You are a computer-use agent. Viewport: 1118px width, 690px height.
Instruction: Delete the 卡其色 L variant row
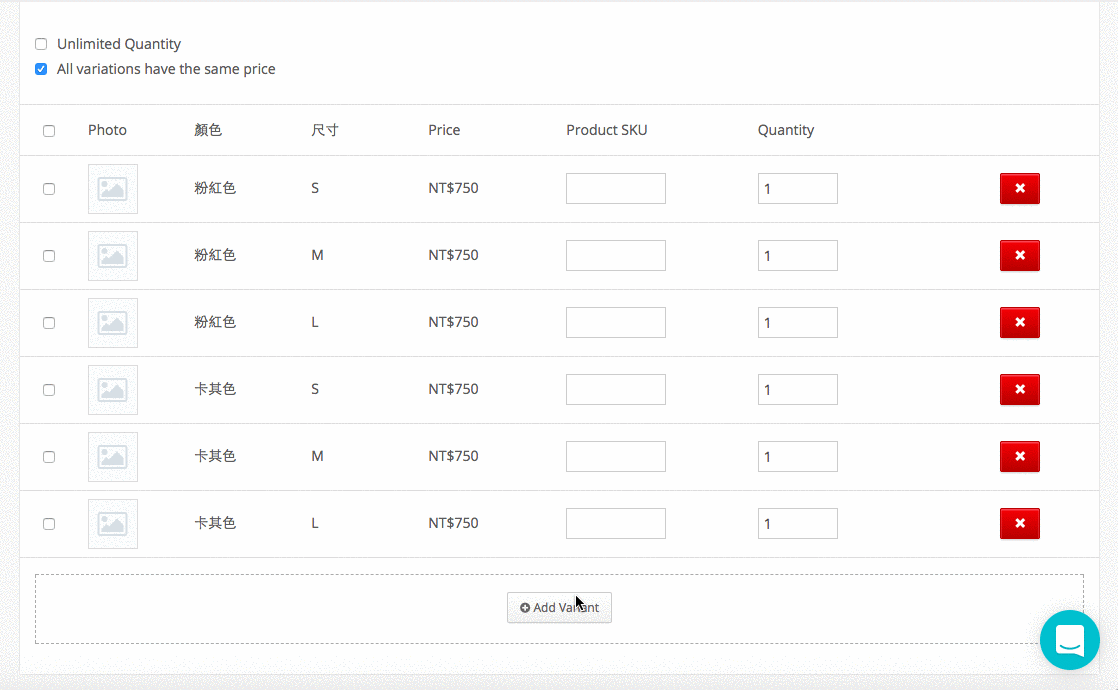pos(1020,523)
